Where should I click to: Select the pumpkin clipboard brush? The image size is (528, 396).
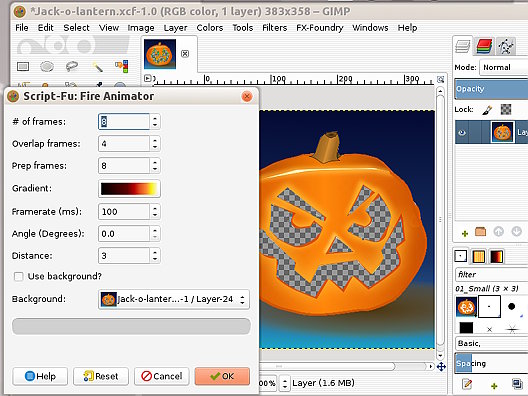click(x=466, y=307)
